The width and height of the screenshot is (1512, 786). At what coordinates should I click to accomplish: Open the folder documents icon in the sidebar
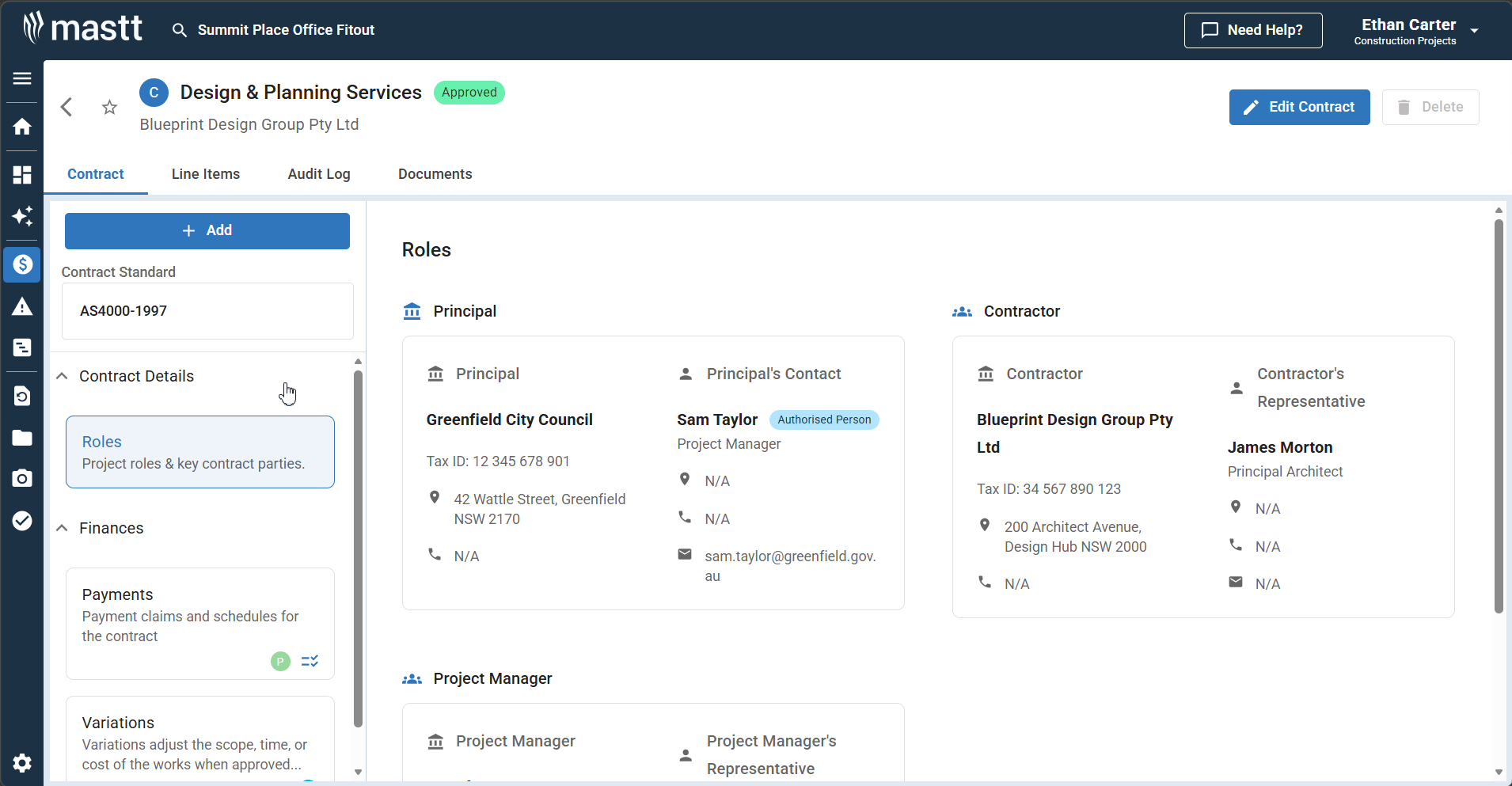click(22, 438)
